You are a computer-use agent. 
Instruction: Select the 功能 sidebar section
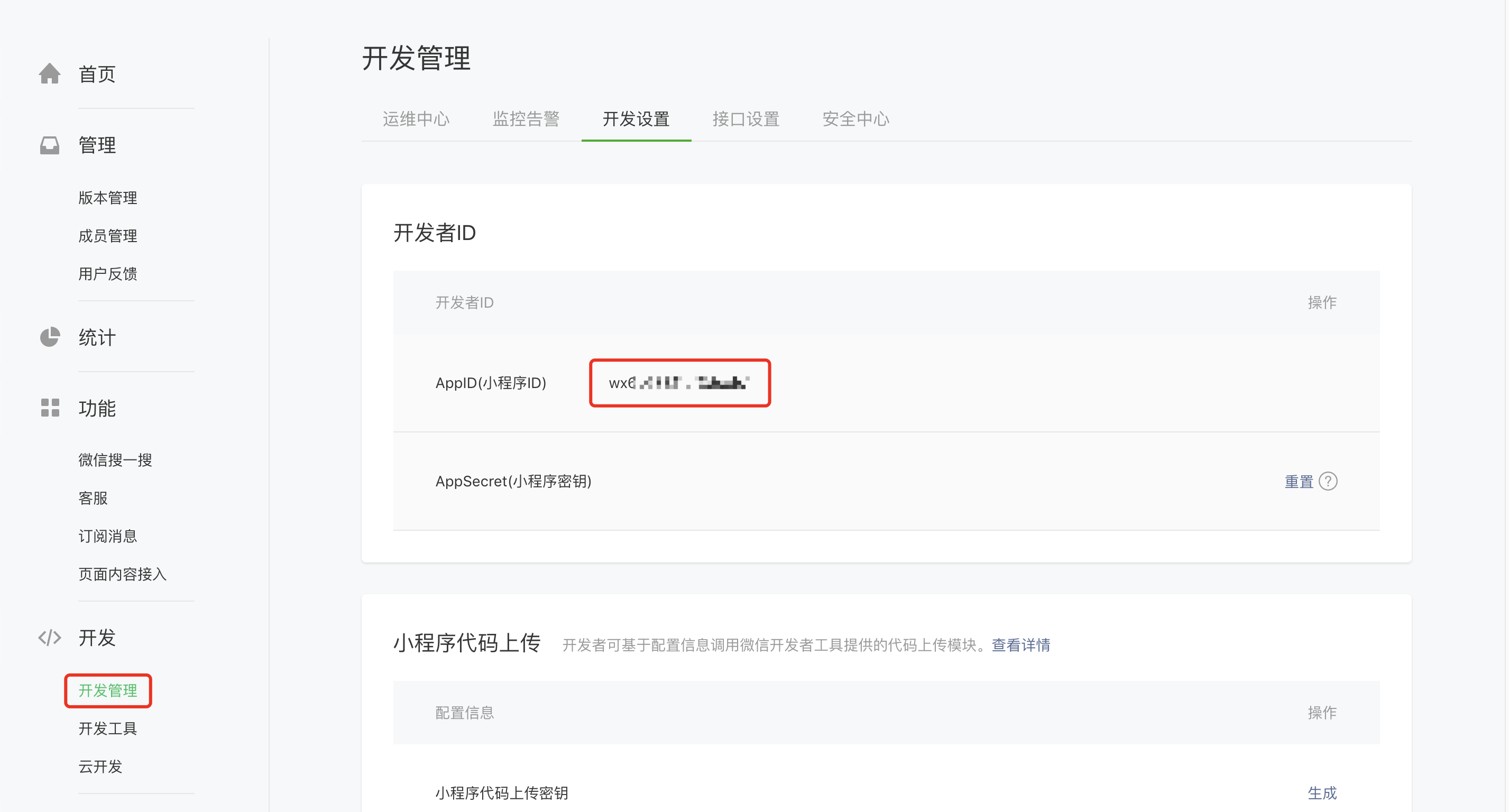(x=97, y=408)
